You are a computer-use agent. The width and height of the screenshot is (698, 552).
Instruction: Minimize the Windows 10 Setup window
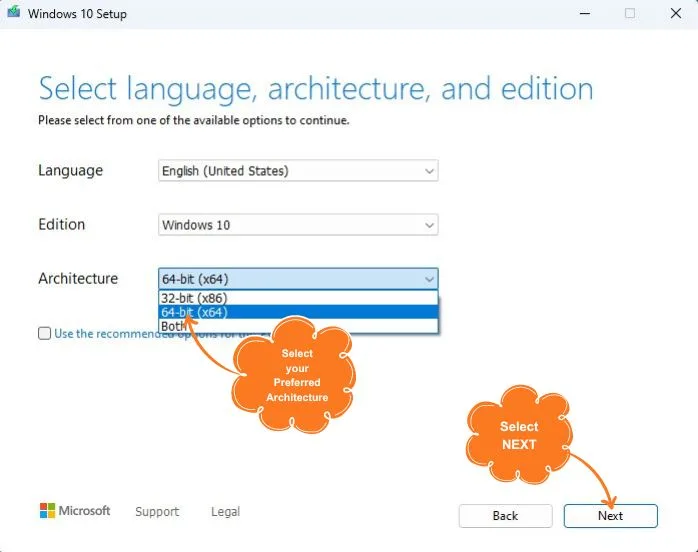[585, 13]
